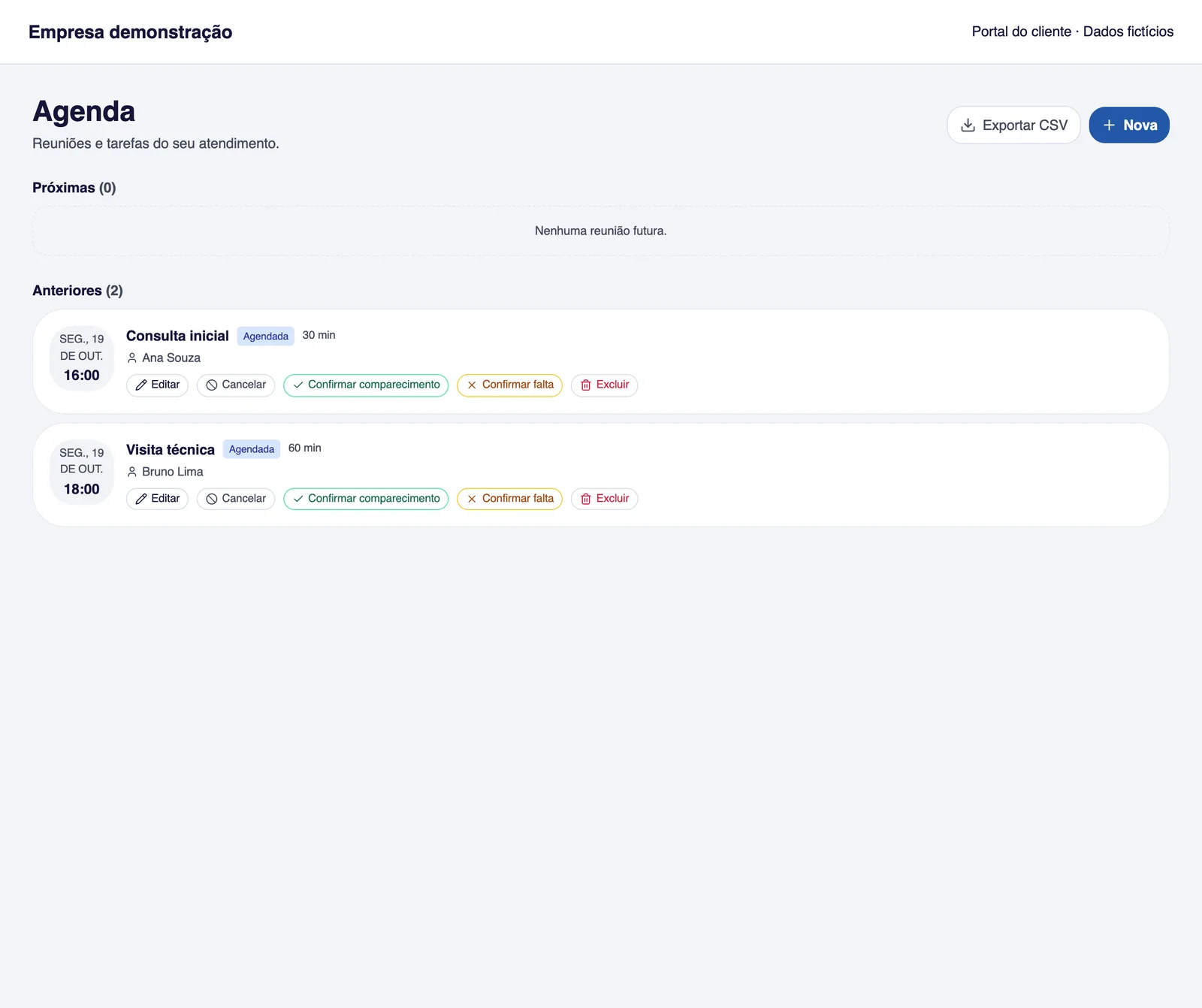Click the Agenda page heading

tap(84, 111)
